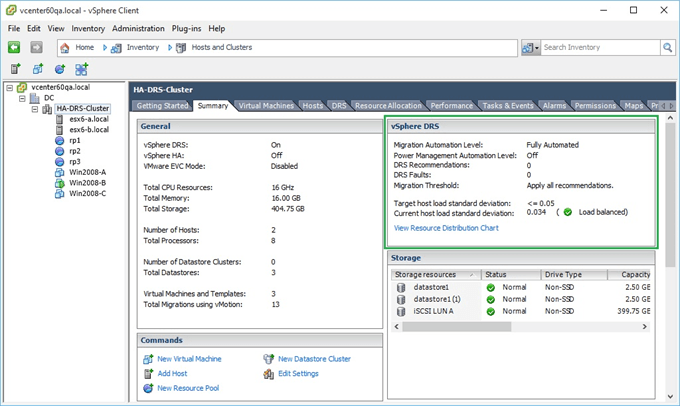
Task: Select host esx6-a.local
Action: tap(89, 119)
